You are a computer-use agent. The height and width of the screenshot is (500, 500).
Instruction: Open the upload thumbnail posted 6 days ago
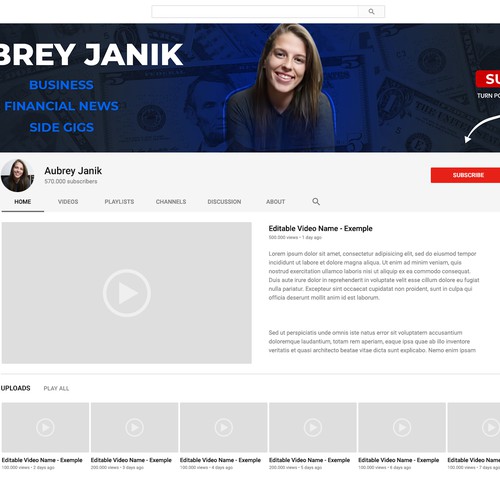click(x=402, y=427)
